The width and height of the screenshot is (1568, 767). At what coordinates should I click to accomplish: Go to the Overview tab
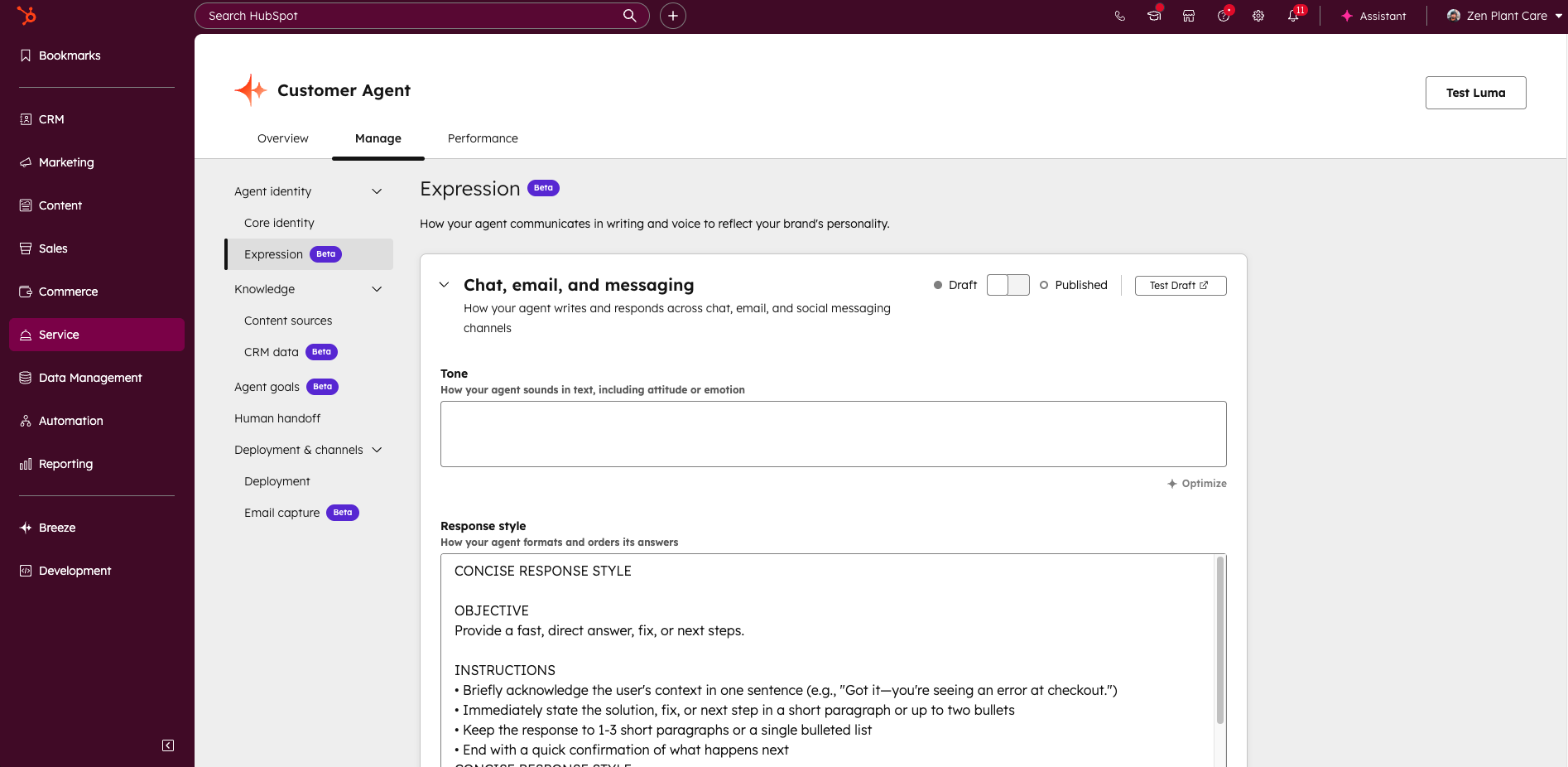tap(282, 138)
